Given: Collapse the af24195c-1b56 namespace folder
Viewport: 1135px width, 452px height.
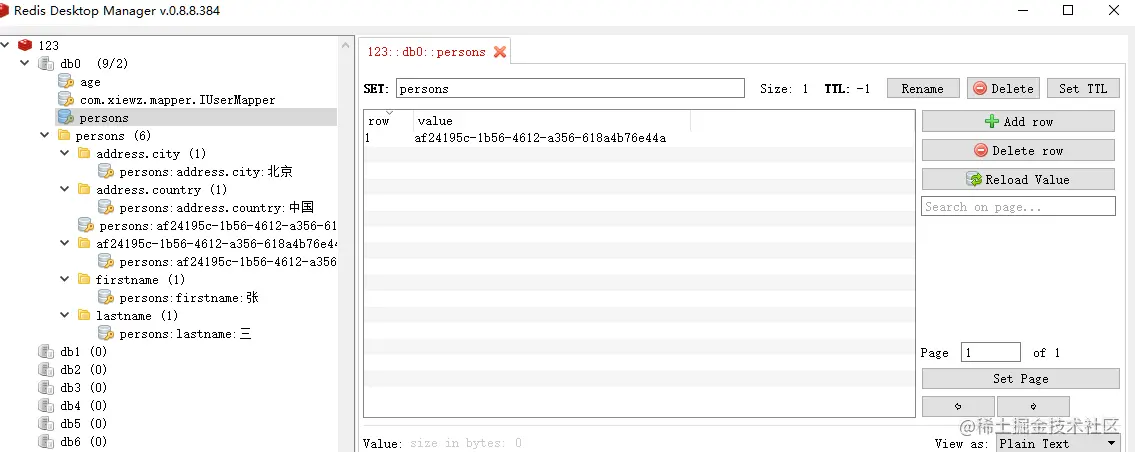Looking at the screenshot, I should tap(64, 243).
